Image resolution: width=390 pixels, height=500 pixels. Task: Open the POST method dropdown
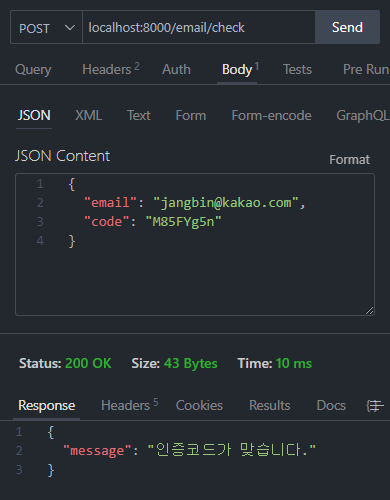coord(46,27)
